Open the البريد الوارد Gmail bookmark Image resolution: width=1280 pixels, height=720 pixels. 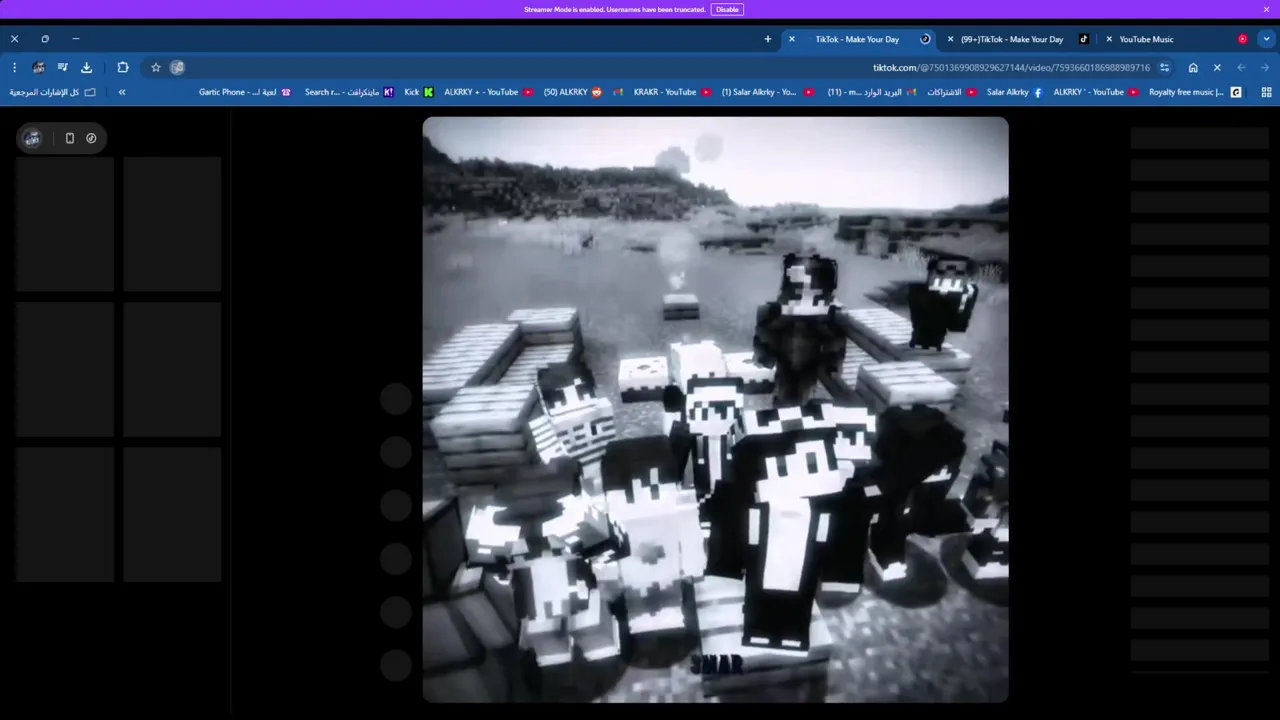(x=872, y=92)
